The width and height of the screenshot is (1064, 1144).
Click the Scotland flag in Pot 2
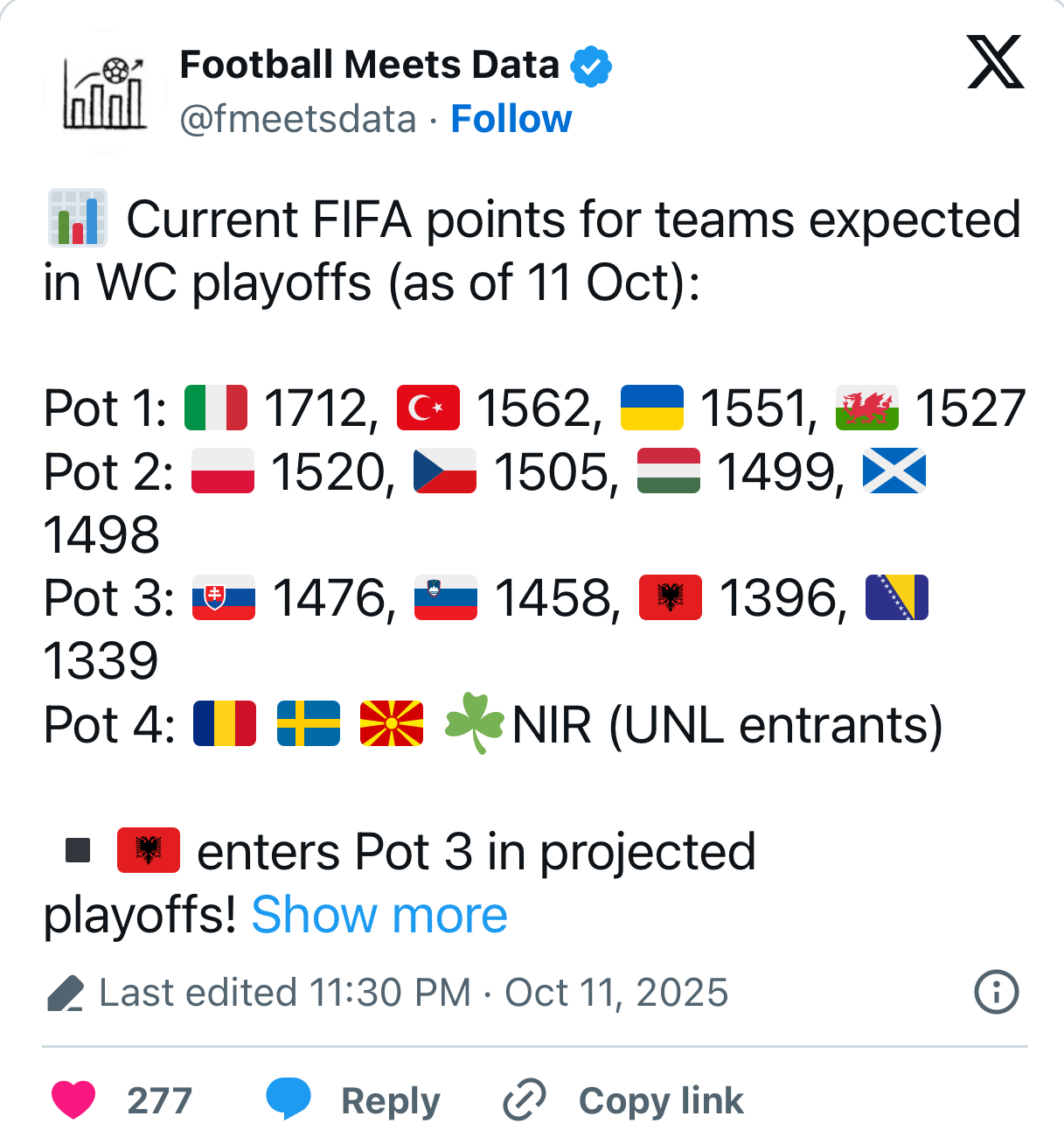(894, 471)
